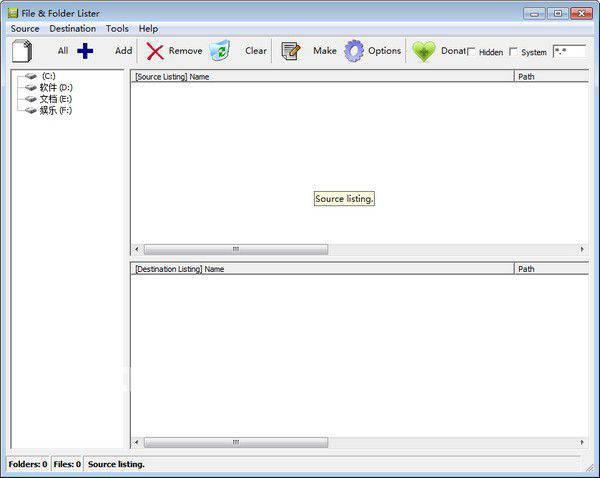
Task: Click the E: drive icon
Action: point(31,99)
